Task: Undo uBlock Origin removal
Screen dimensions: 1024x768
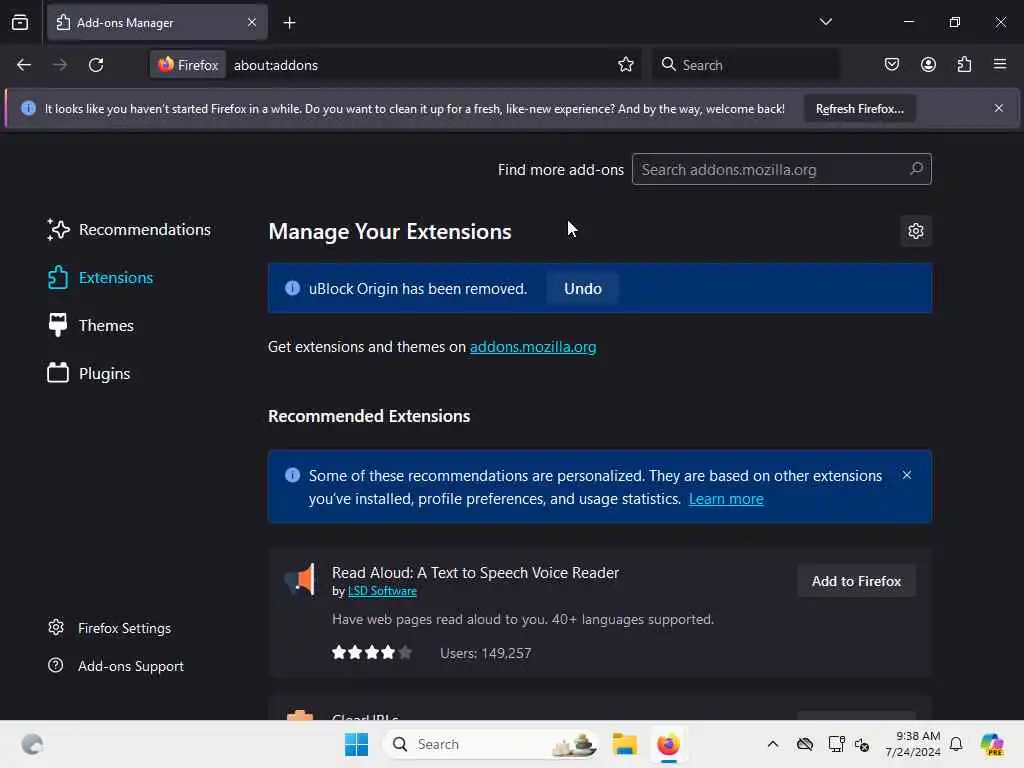Action: point(583,289)
